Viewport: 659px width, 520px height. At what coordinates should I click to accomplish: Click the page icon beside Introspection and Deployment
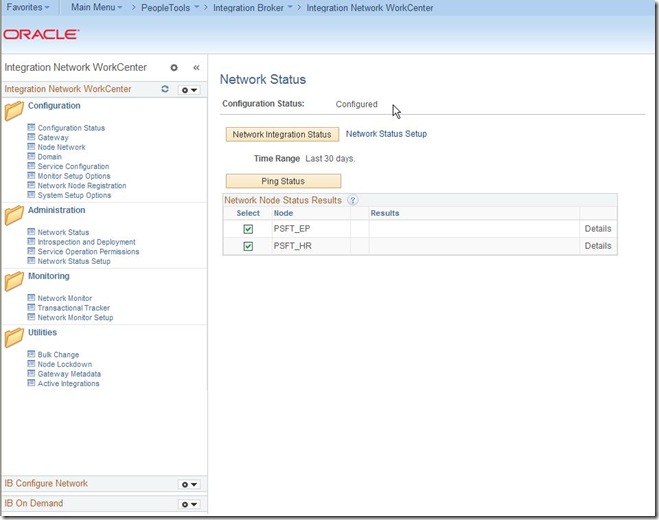[31, 241]
